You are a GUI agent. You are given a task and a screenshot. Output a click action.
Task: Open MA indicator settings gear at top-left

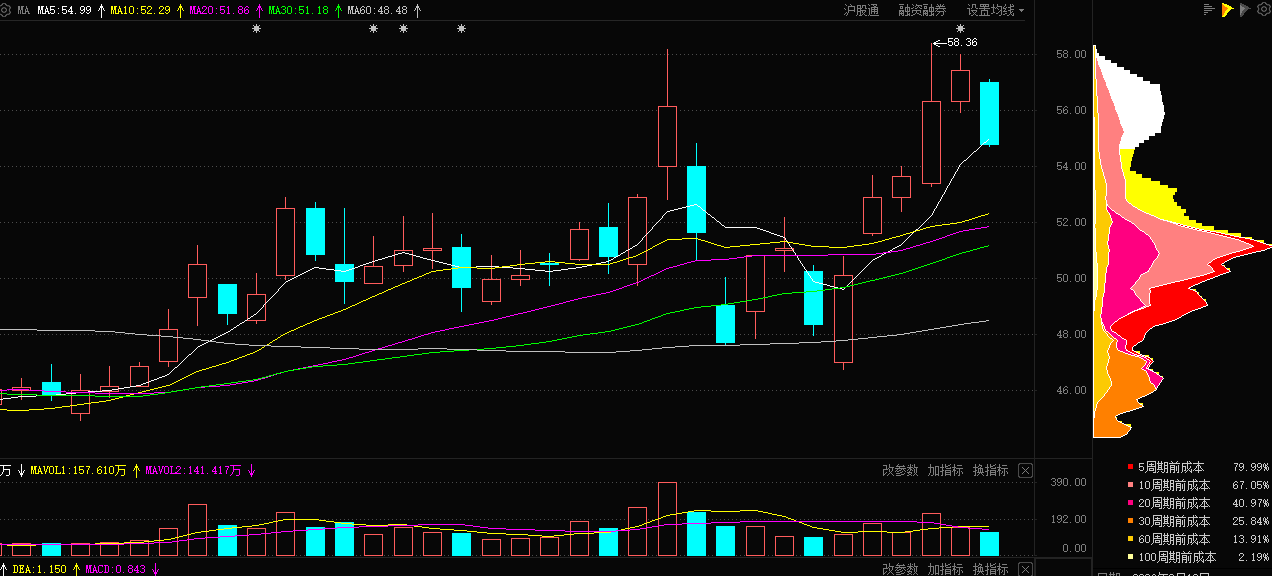[x=6, y=10]
